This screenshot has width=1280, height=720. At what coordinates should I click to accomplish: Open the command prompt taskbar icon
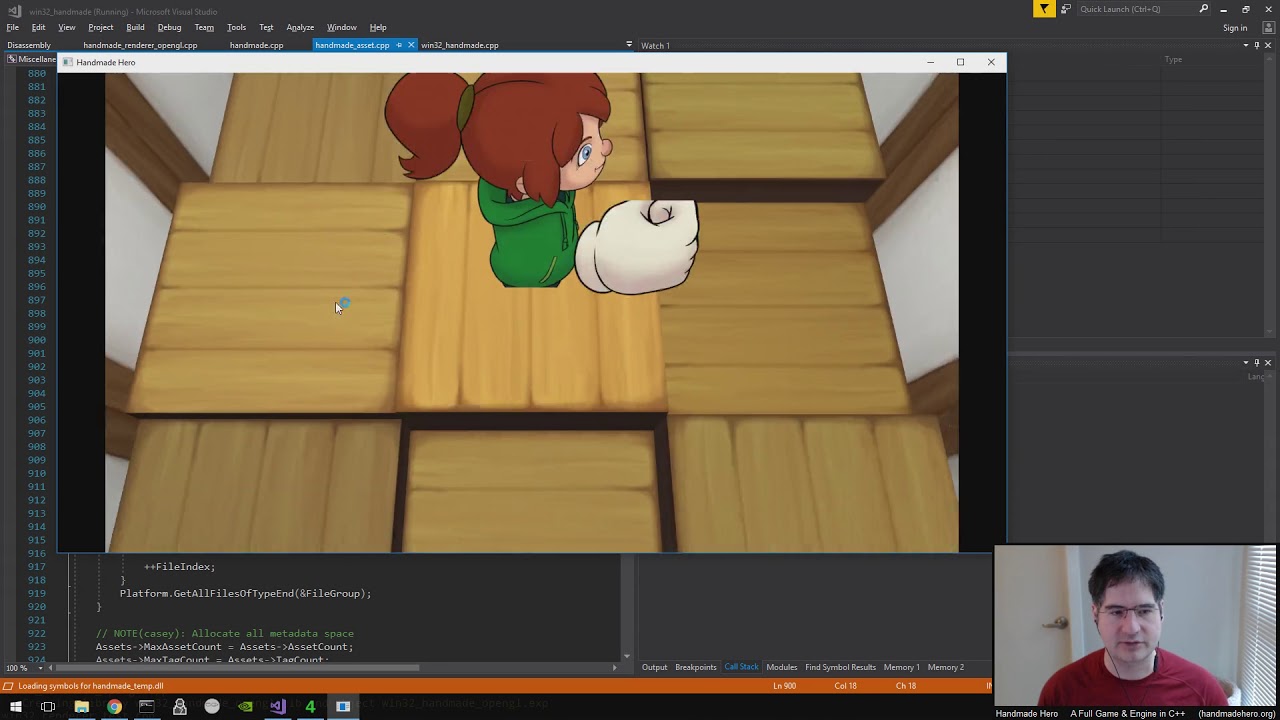click(147, 707)
